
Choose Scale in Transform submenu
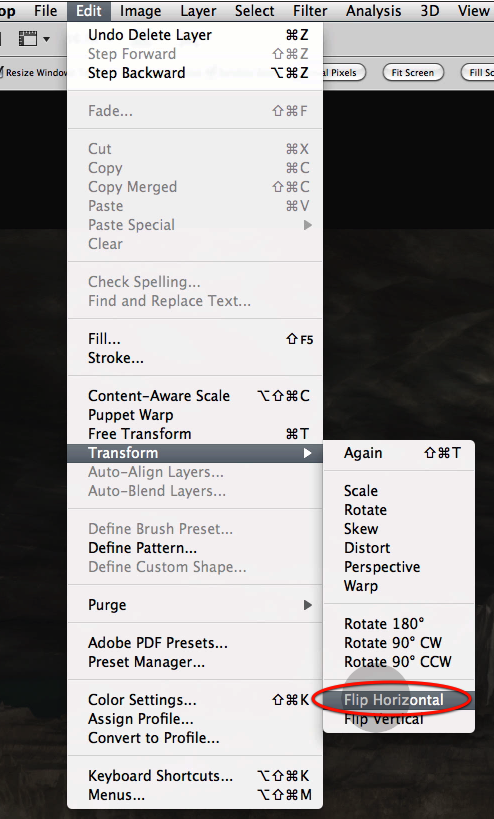coord(399,491)
